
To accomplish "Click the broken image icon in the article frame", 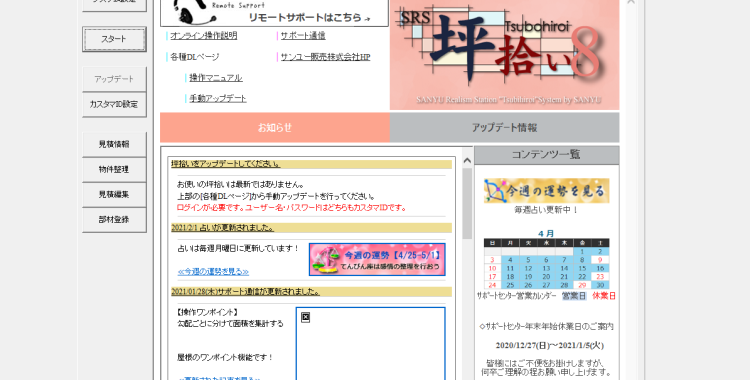I will [x=306, y=317].
